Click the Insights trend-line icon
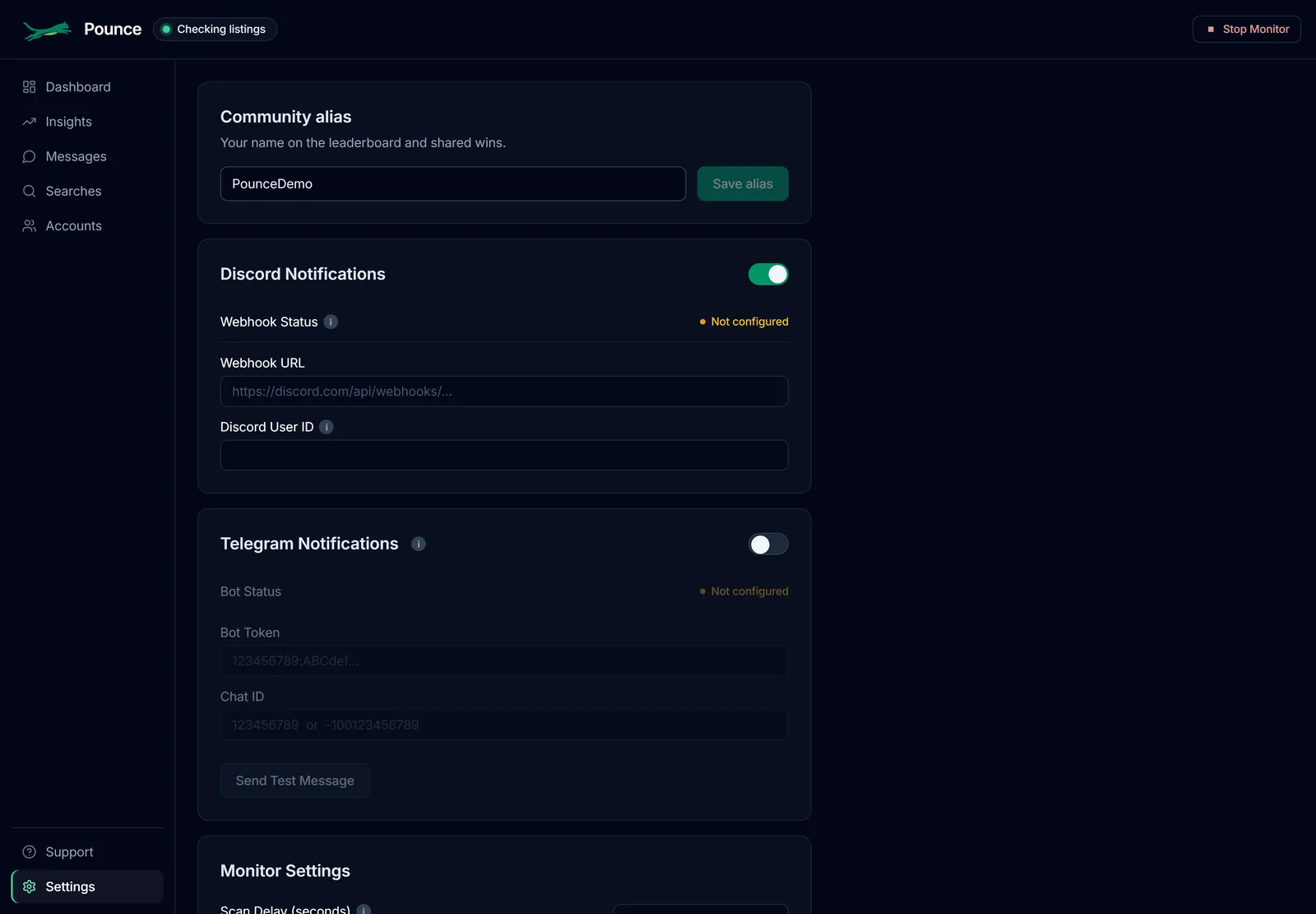1316x914 pixels. (29, 122)
